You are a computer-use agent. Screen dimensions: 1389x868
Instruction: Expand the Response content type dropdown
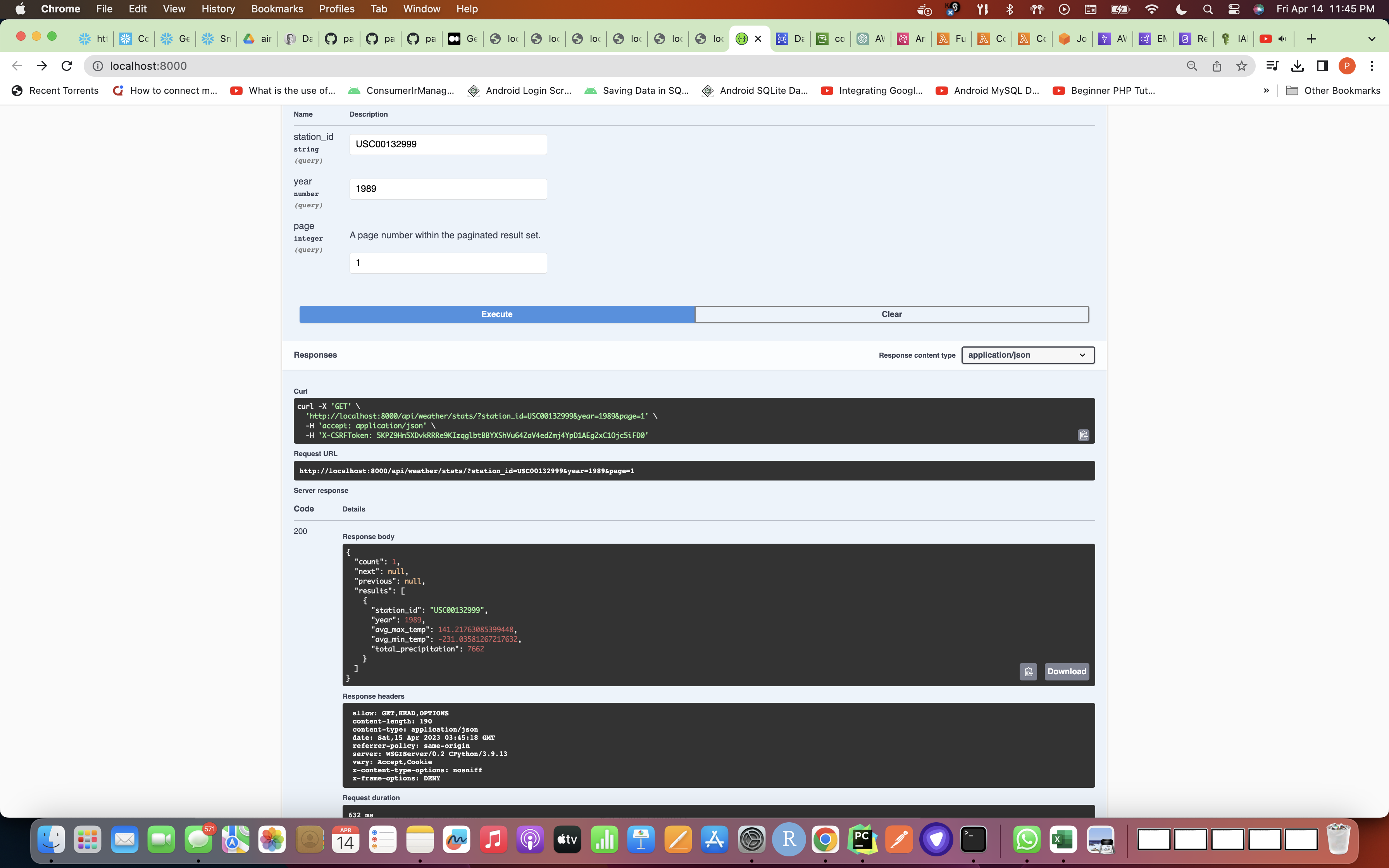[1027, 355]
